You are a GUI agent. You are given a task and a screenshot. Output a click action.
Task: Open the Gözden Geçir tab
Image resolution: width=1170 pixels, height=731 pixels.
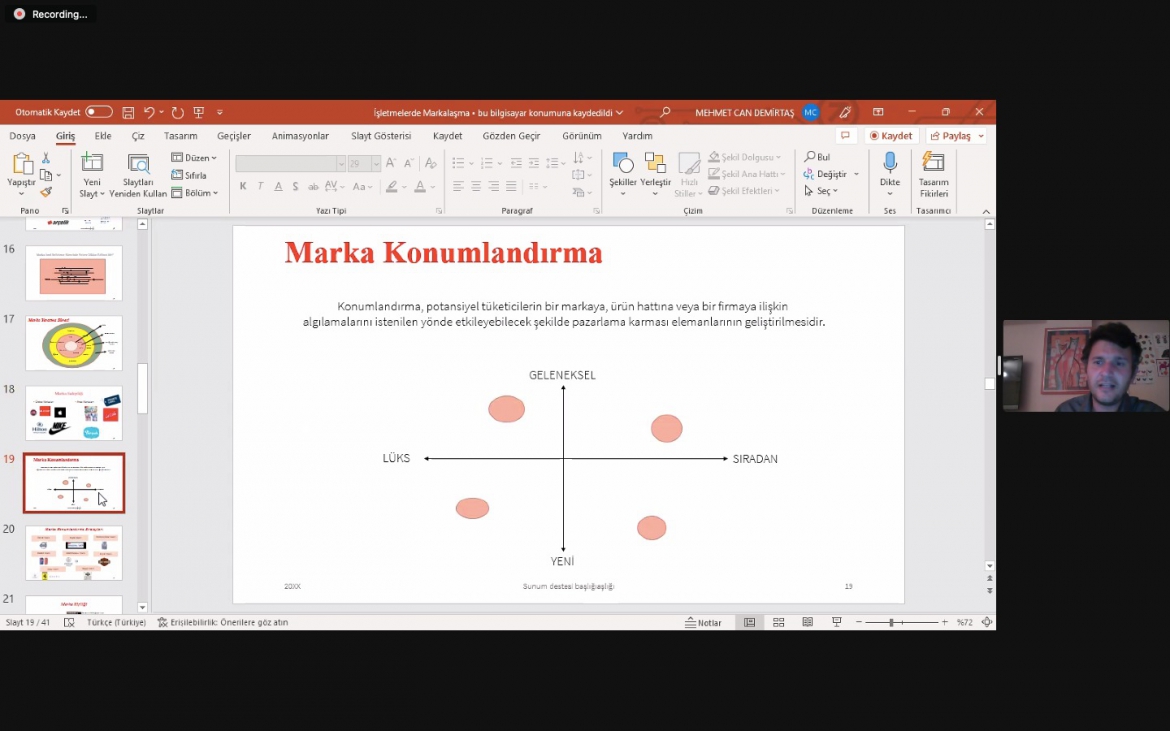click(511, 136)
